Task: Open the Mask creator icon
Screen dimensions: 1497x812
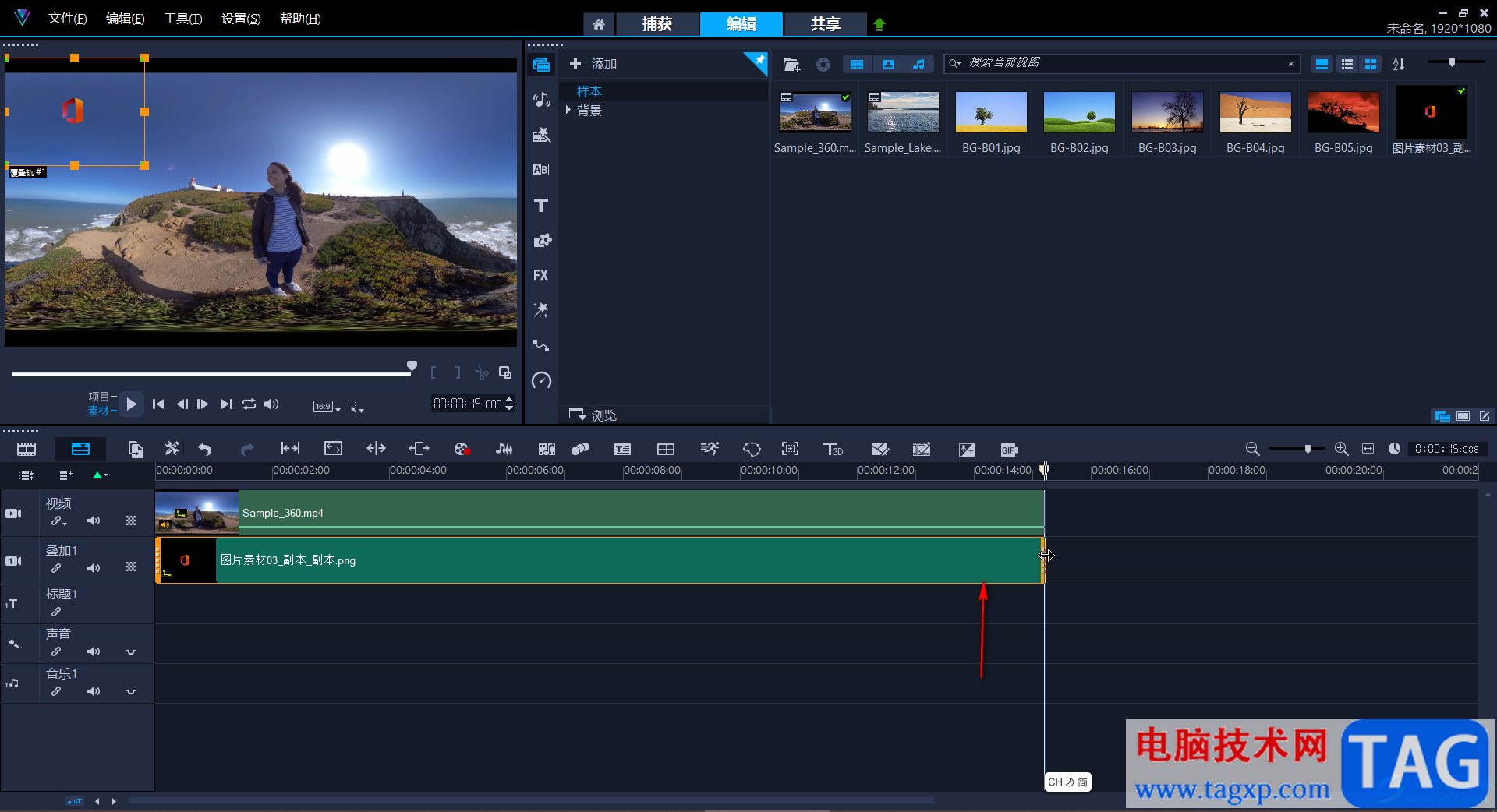Action: (x=752, y=449)
